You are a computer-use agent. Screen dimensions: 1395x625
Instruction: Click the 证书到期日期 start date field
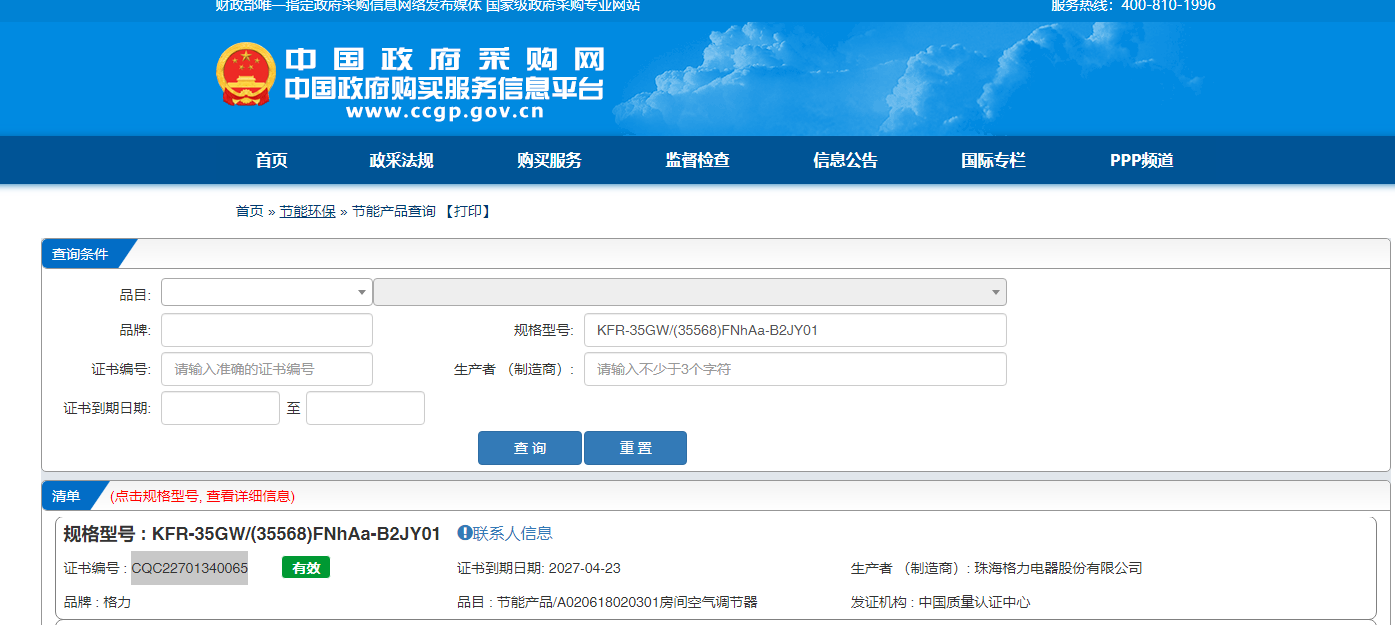tap(220, 408)
